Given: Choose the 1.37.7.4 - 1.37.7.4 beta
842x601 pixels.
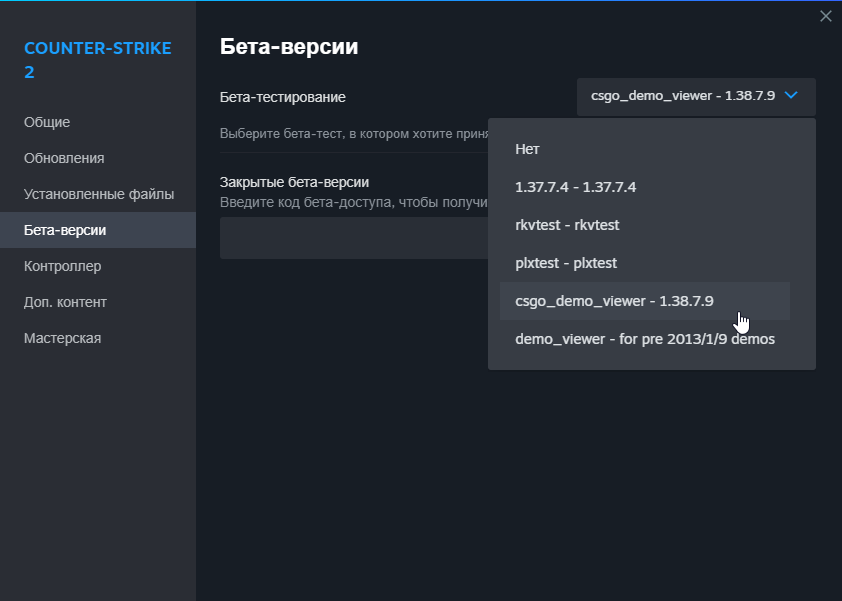Looking at the screenshot, I should pyautogui.click(x=644, y=187).
